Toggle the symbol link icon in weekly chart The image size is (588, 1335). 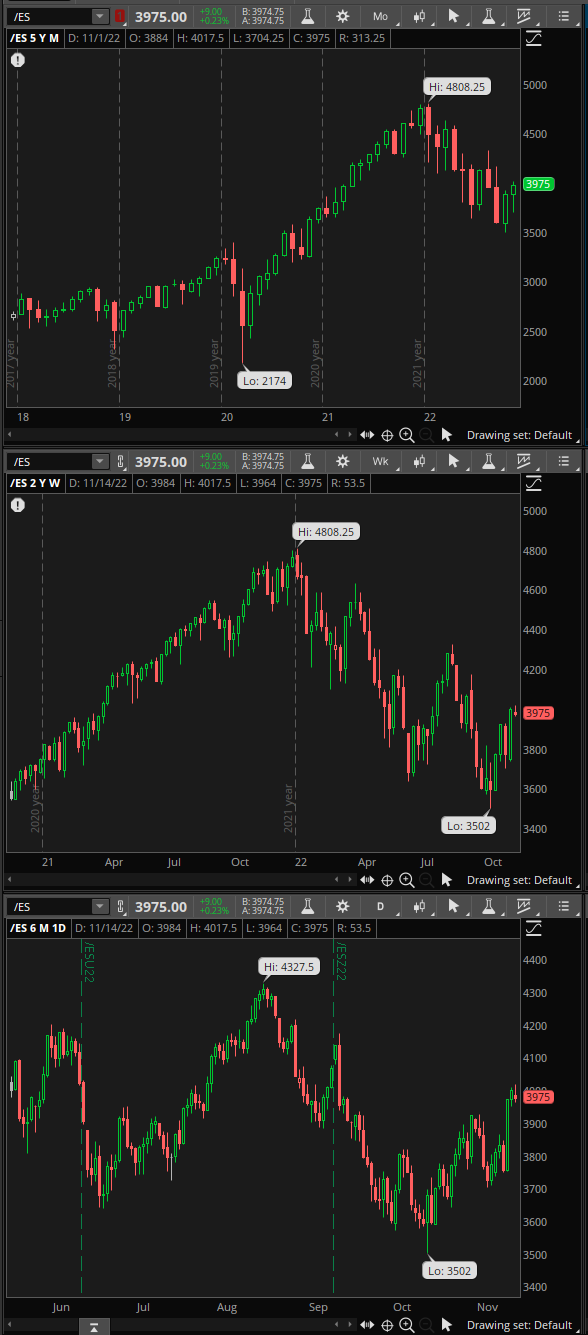[x=122, y=461]
